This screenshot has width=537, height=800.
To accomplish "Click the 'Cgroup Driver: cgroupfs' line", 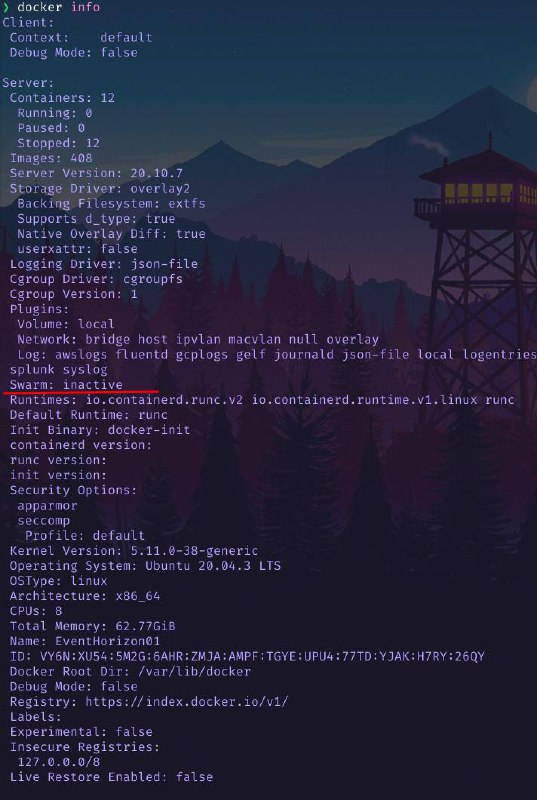I will pos(96,280).
